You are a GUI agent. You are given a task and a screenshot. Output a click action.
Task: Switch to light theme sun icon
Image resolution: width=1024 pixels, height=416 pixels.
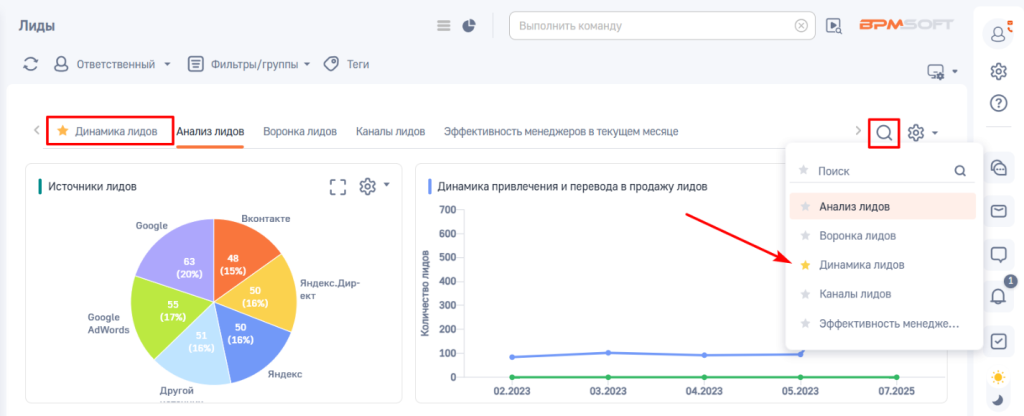point(998,377)
